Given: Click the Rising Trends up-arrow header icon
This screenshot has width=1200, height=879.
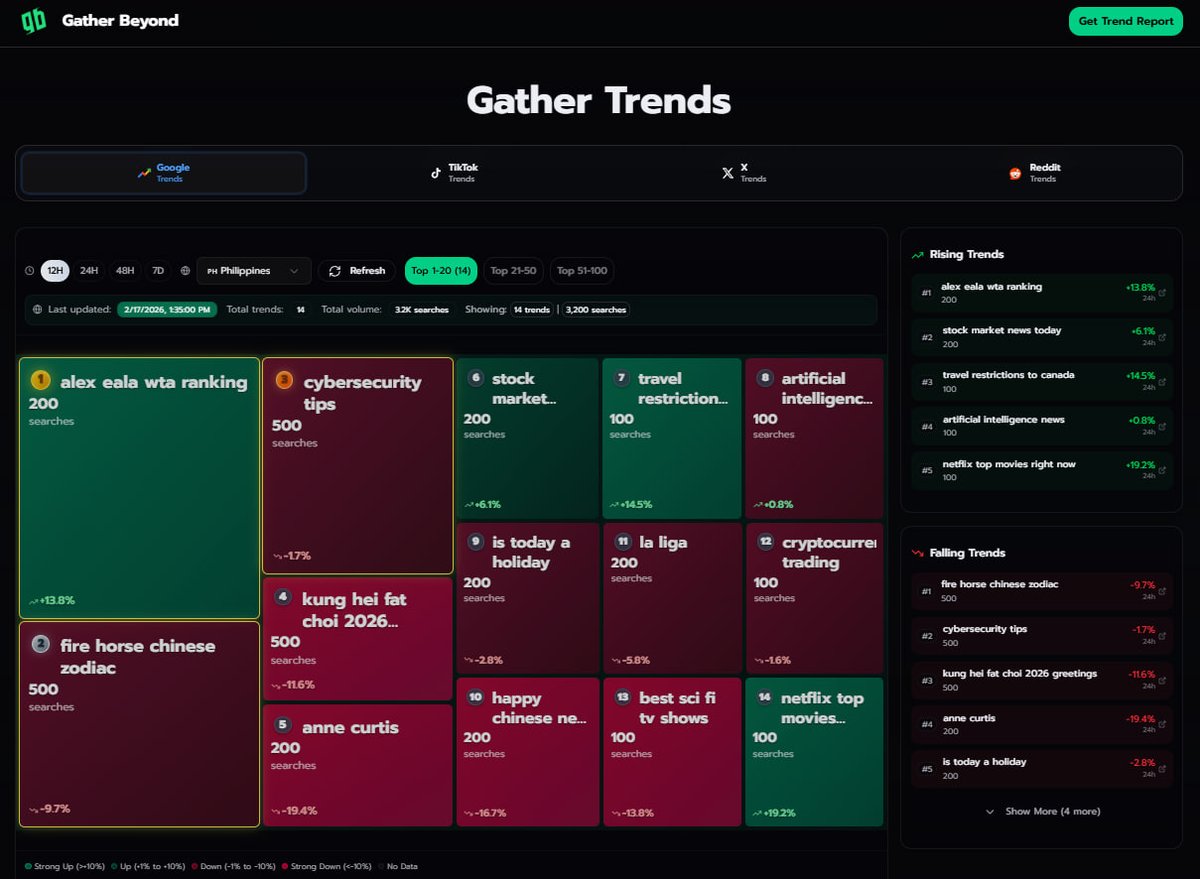Looking at the screenshot, I should [917, 255].
